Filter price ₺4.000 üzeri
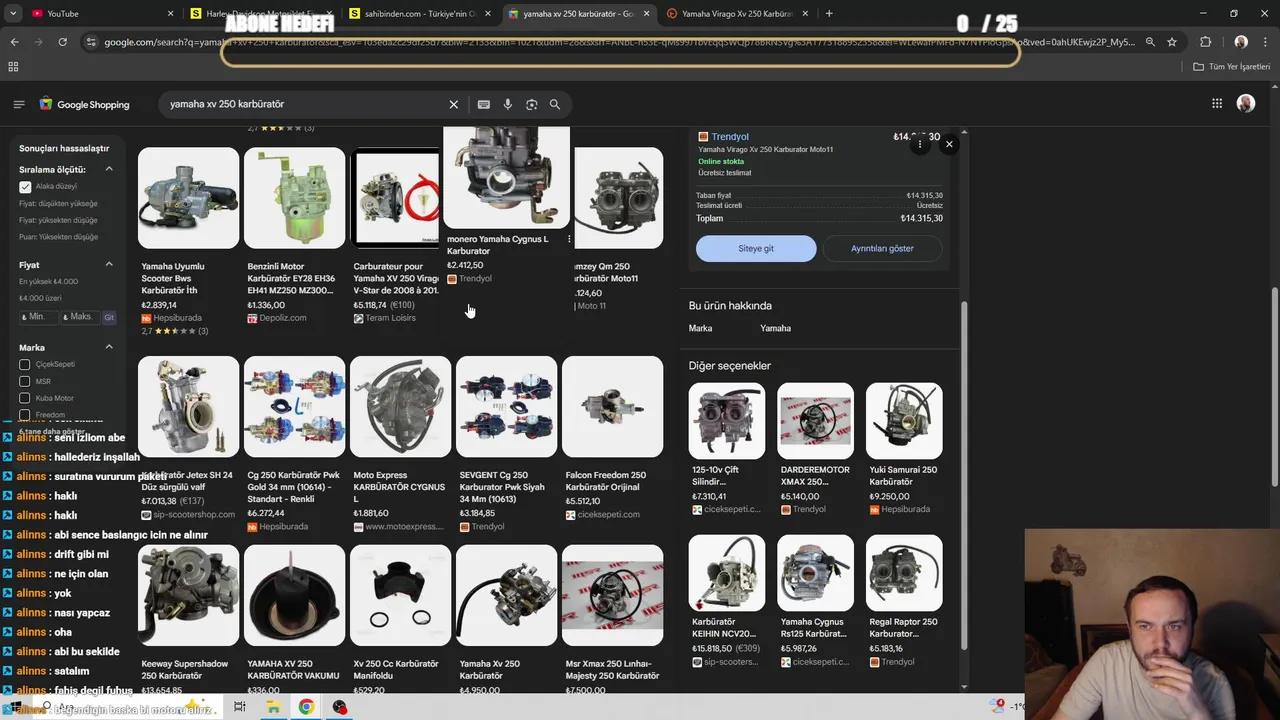Viewport: 1280px width, 720px height. click(40, 298)
